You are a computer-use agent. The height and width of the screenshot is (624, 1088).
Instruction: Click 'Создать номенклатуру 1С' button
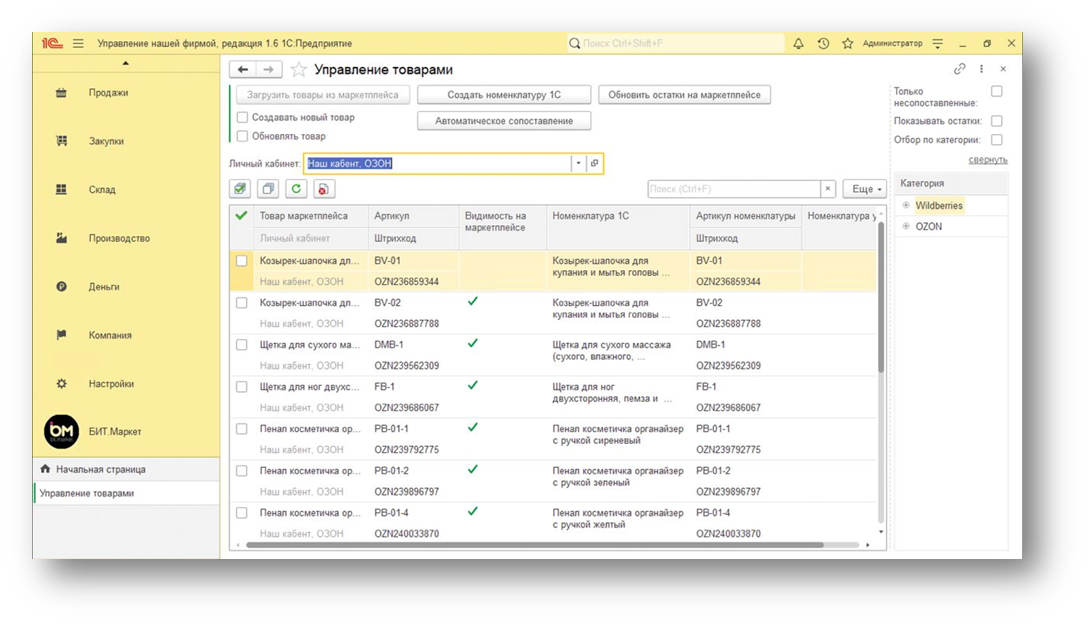[x=504, y=95]
